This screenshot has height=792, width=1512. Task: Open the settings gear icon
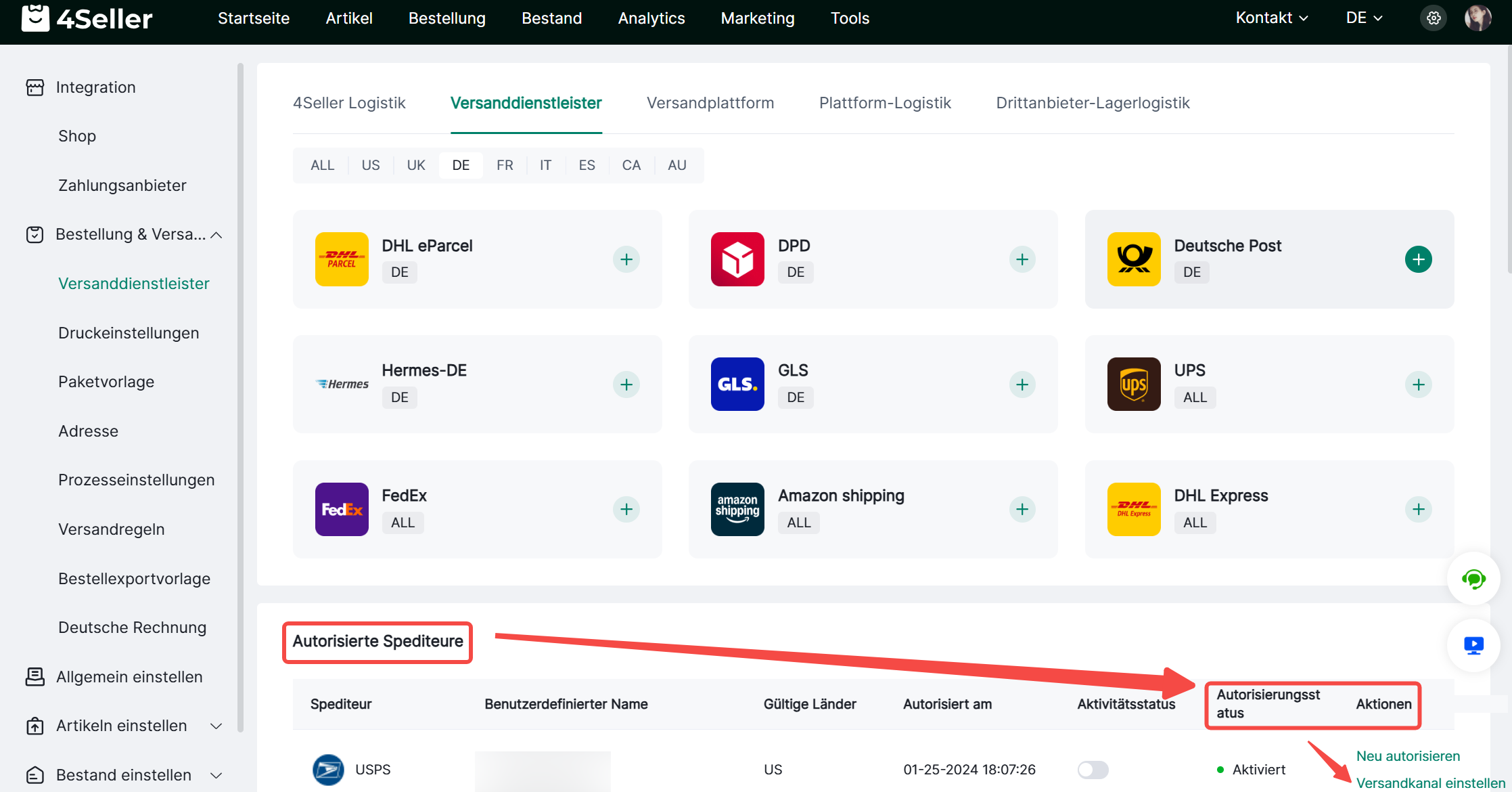(x=1433, y=18)
